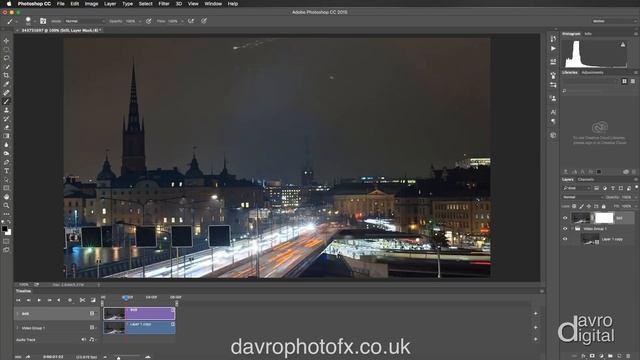Mute the Audio Track speaker icon
The height and width of the screenshot is (360, 640).
84,340
